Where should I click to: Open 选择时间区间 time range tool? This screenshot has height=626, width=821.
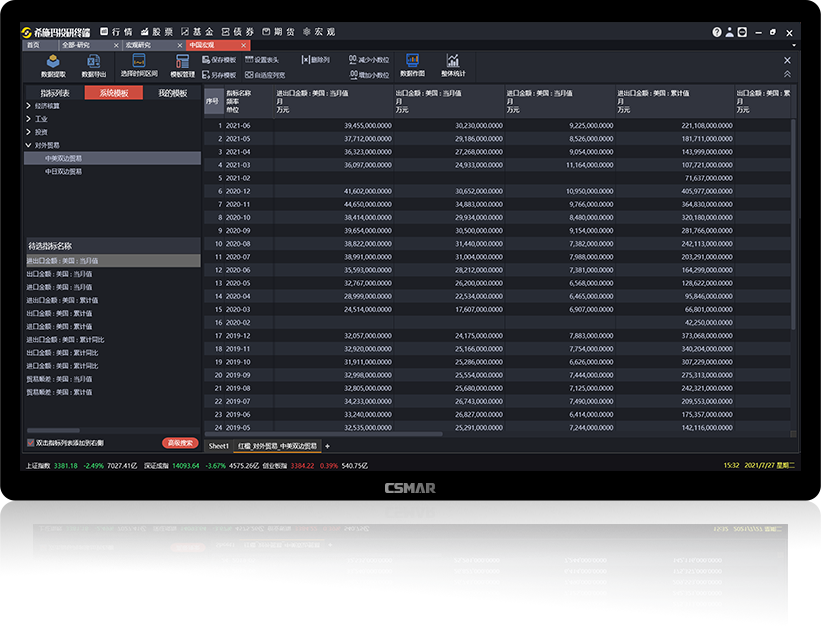[x=139, y=62]
